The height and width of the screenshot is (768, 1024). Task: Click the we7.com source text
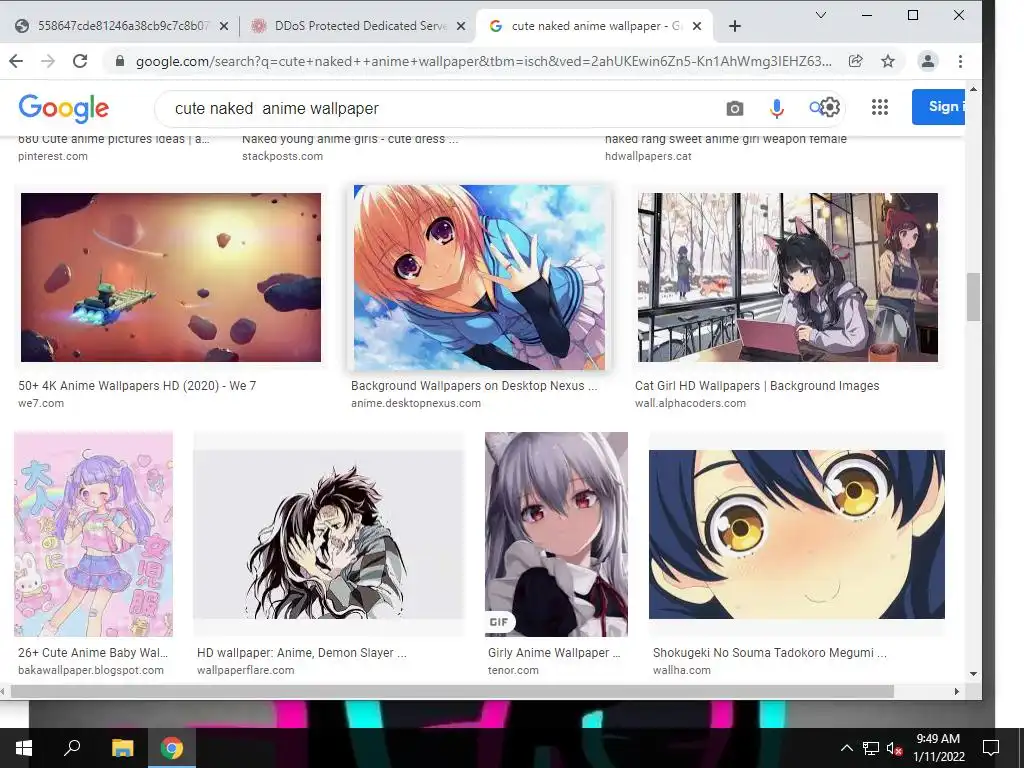tap(41, 404)
